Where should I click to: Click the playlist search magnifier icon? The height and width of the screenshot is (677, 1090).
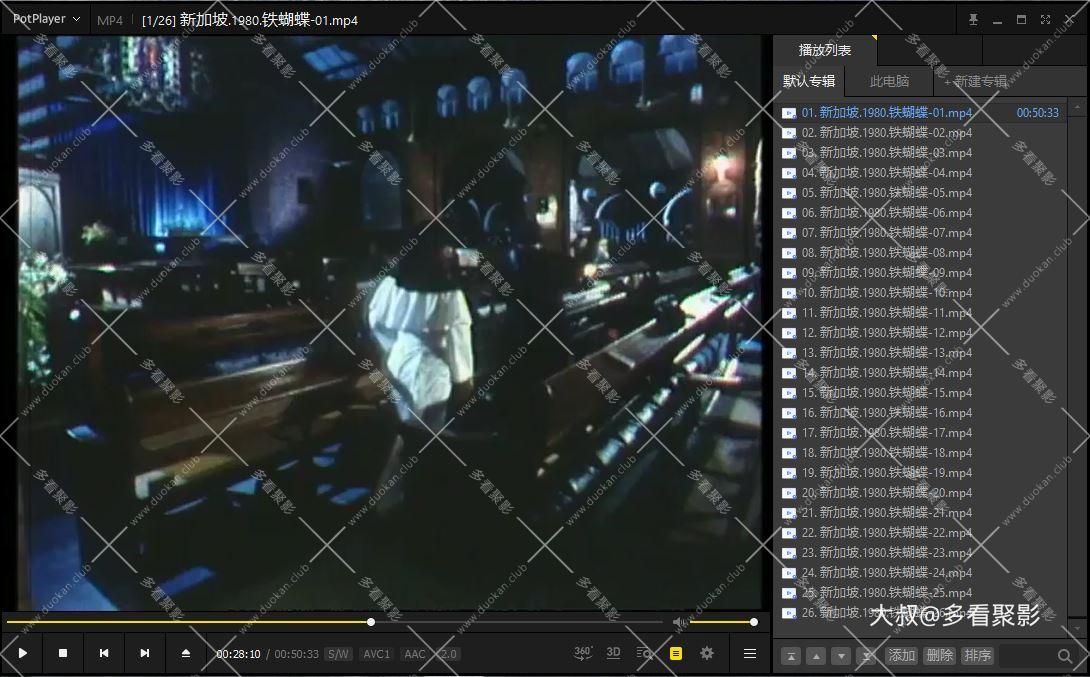[1064, 655]
